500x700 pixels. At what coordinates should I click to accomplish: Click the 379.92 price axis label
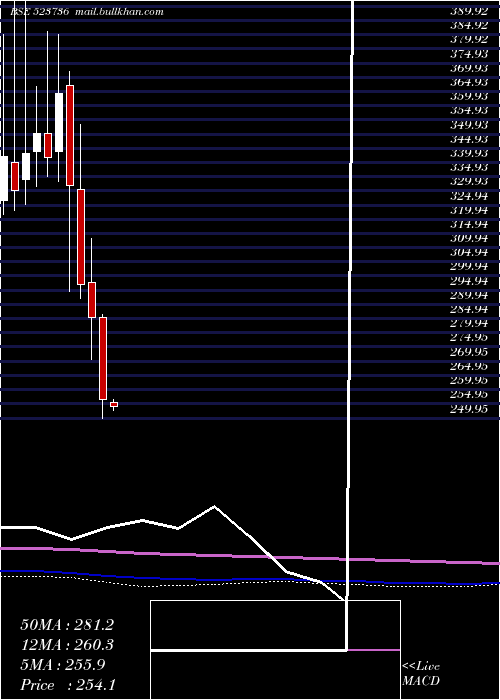coord(469,40)
